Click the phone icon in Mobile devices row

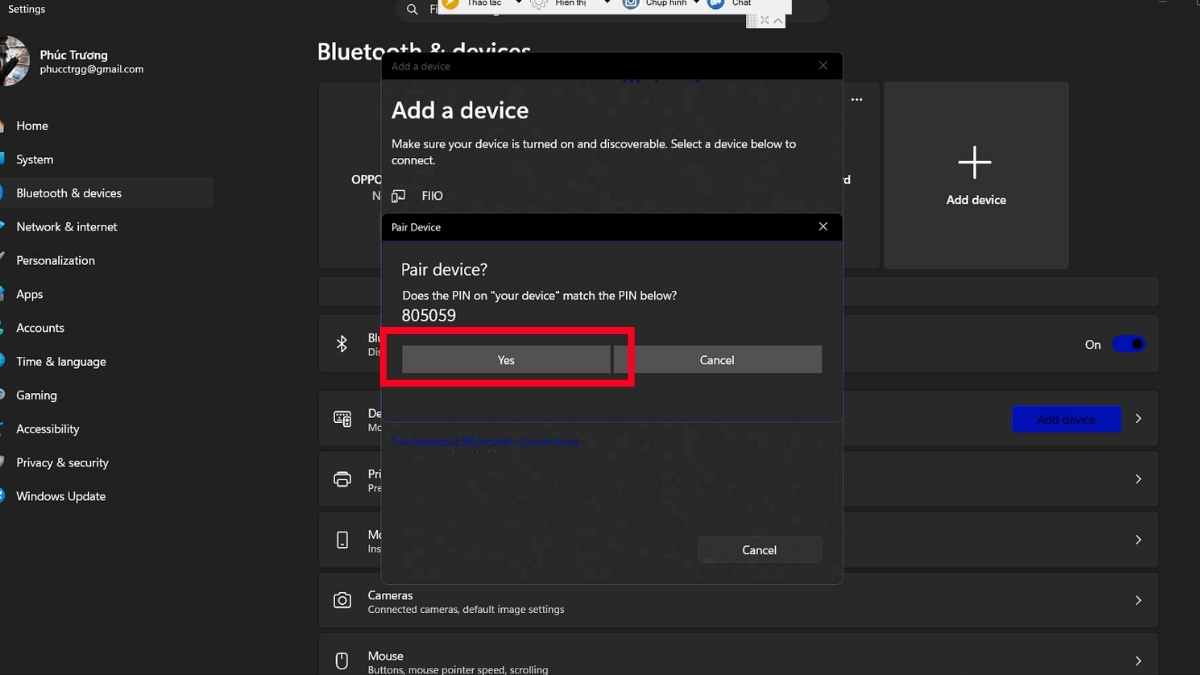342,540
